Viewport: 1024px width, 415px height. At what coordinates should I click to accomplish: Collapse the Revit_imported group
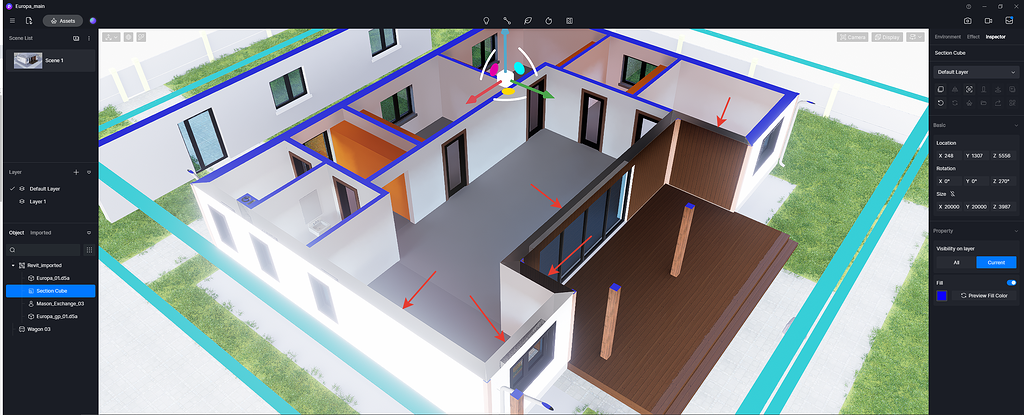point(13,265)
